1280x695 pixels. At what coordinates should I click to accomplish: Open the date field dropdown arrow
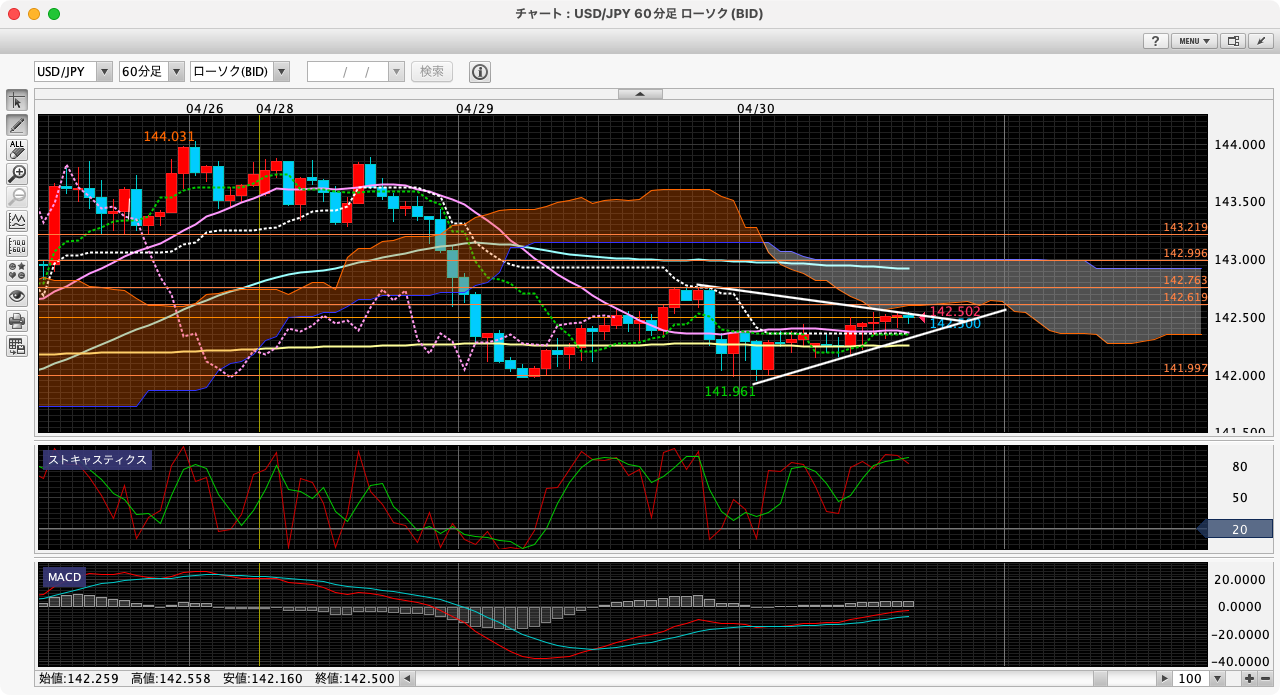[x=396, y=72]
